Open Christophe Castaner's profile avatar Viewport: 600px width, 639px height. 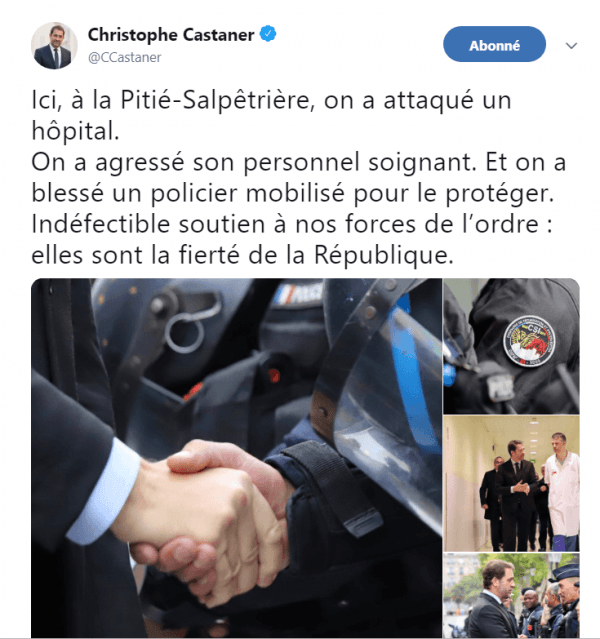coord(54,46)
